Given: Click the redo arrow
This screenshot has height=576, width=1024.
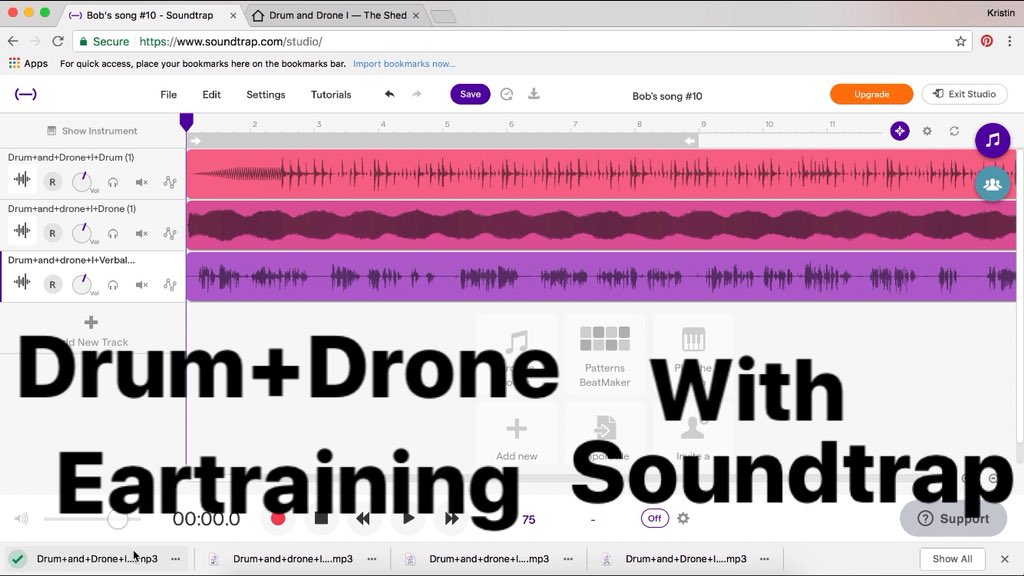Looking at the screenshot, I should 417,94.
